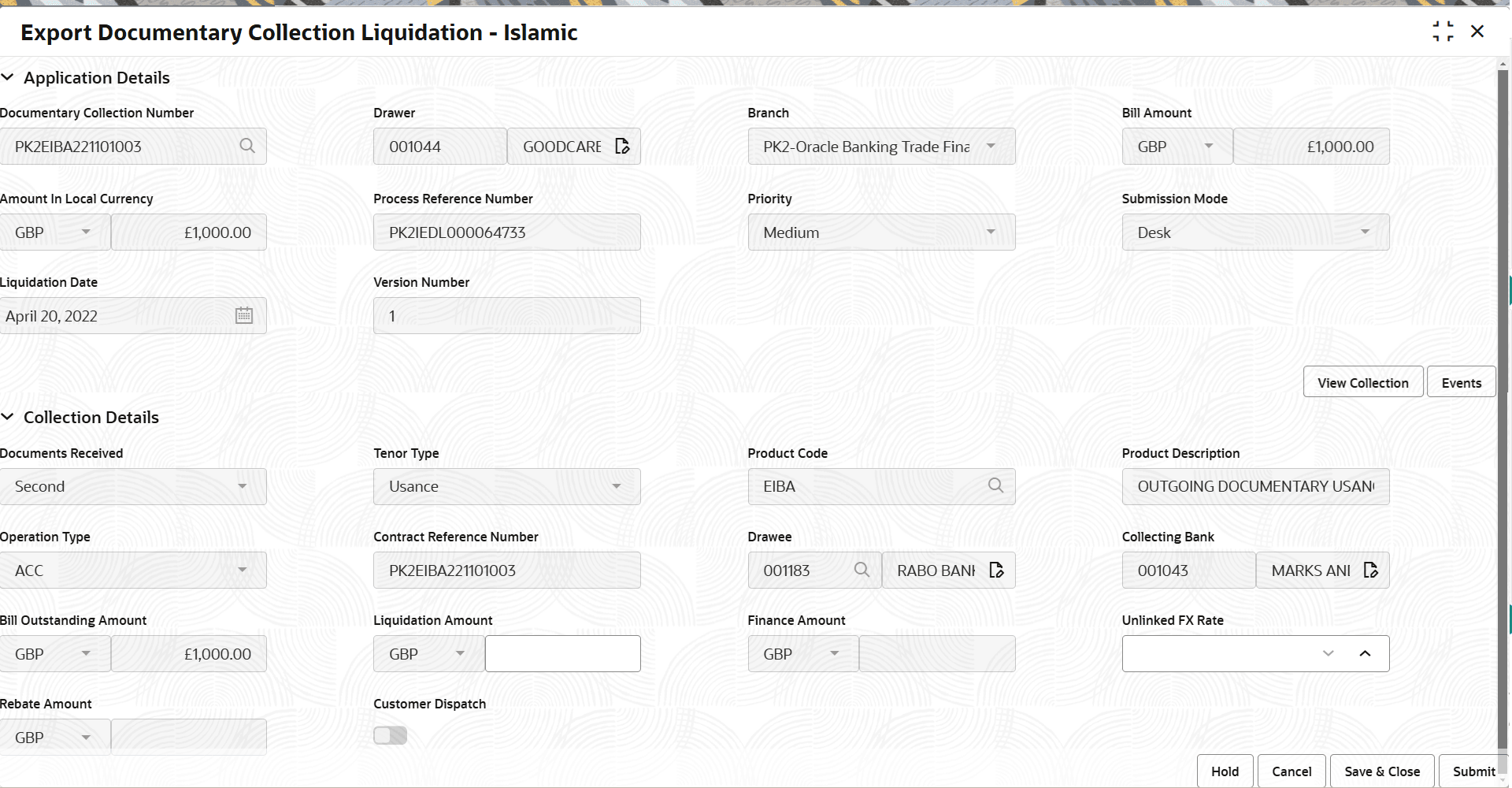Collapse the Application Details section
Screen dimensions: 1512x788
[x=9, y=76]
